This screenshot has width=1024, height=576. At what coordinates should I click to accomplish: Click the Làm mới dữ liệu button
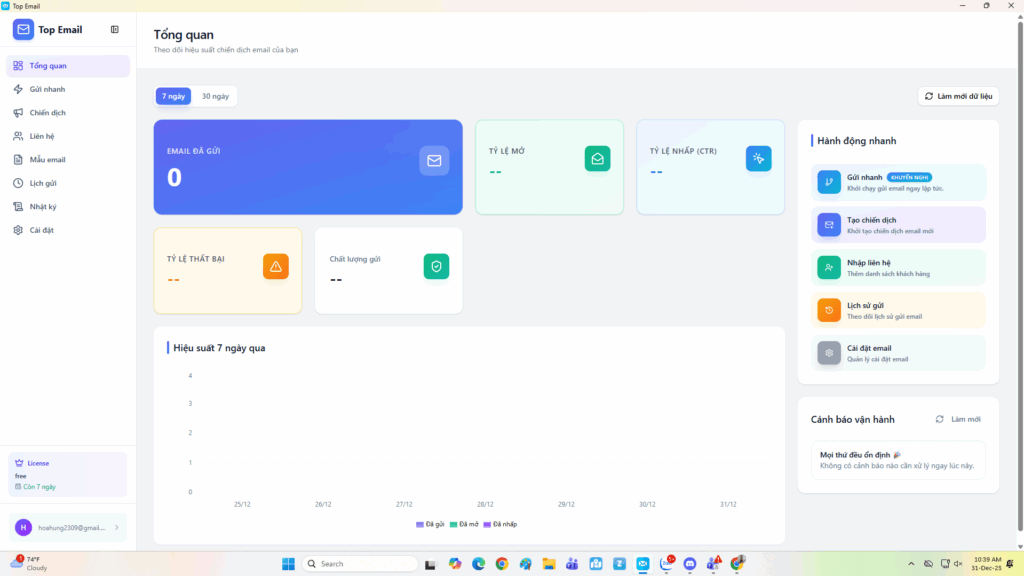958,96
